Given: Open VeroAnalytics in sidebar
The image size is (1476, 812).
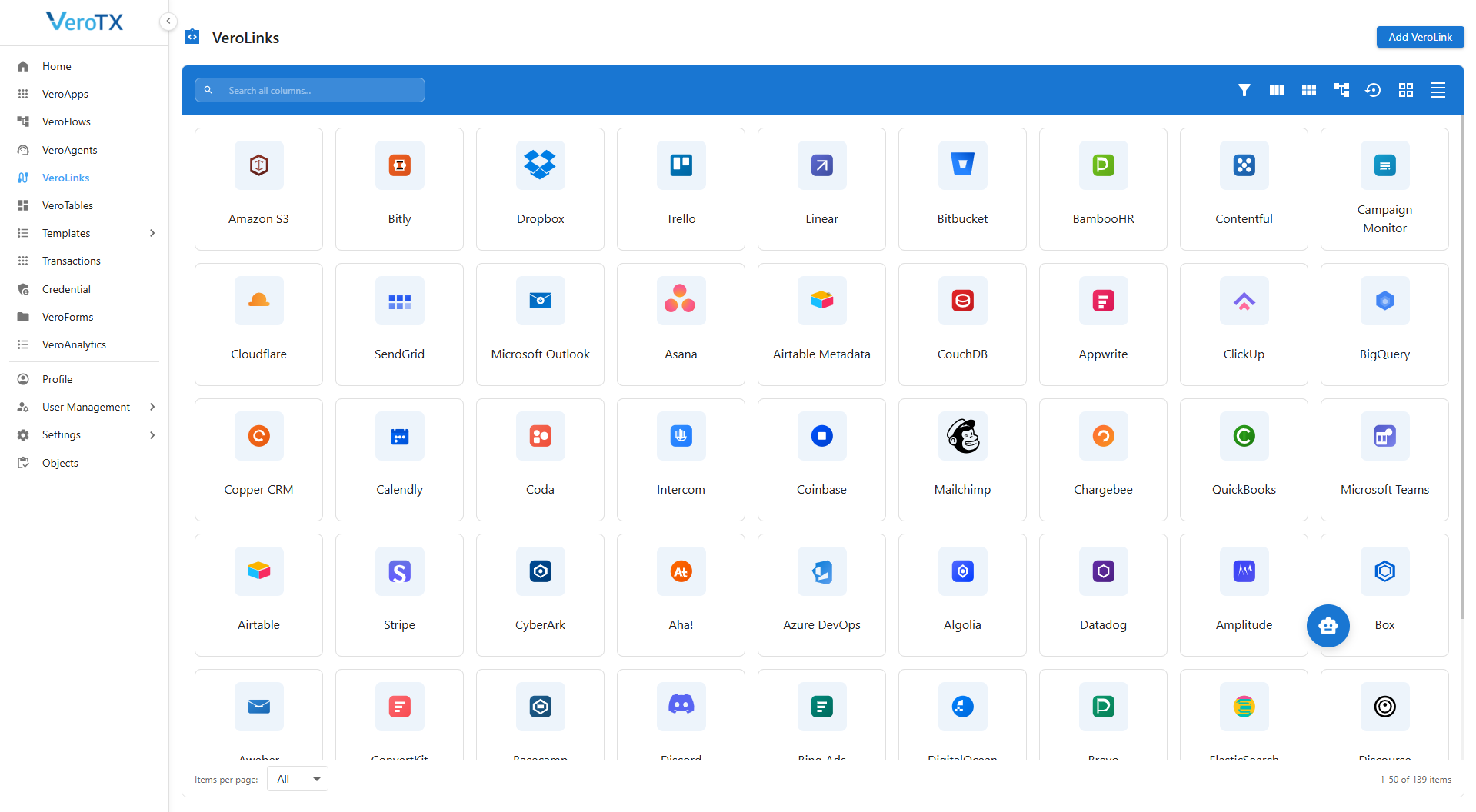Looking at the screenshot, I should [85, 344].
